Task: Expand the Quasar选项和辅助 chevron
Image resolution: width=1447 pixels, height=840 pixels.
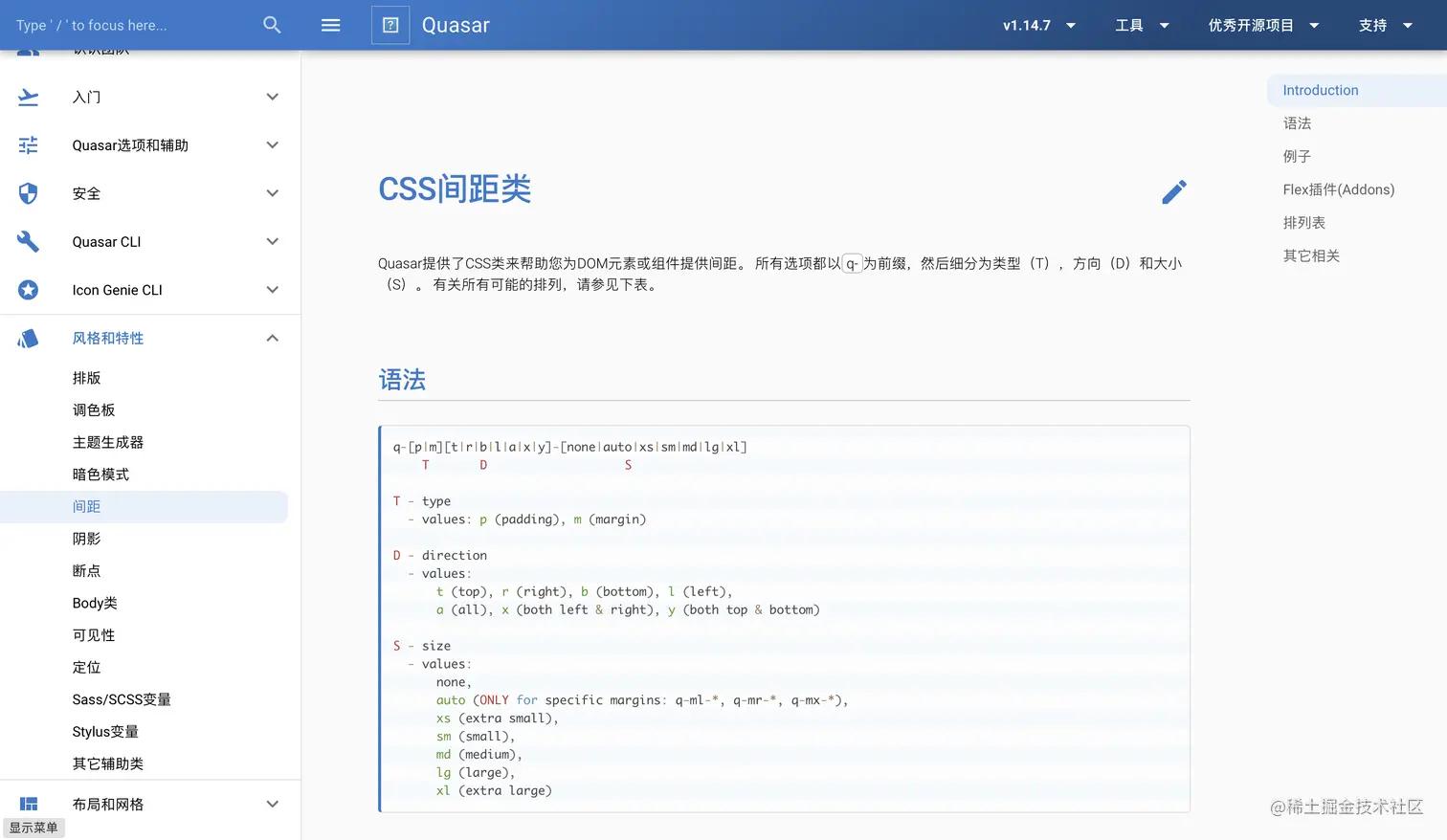Action: 273,145
